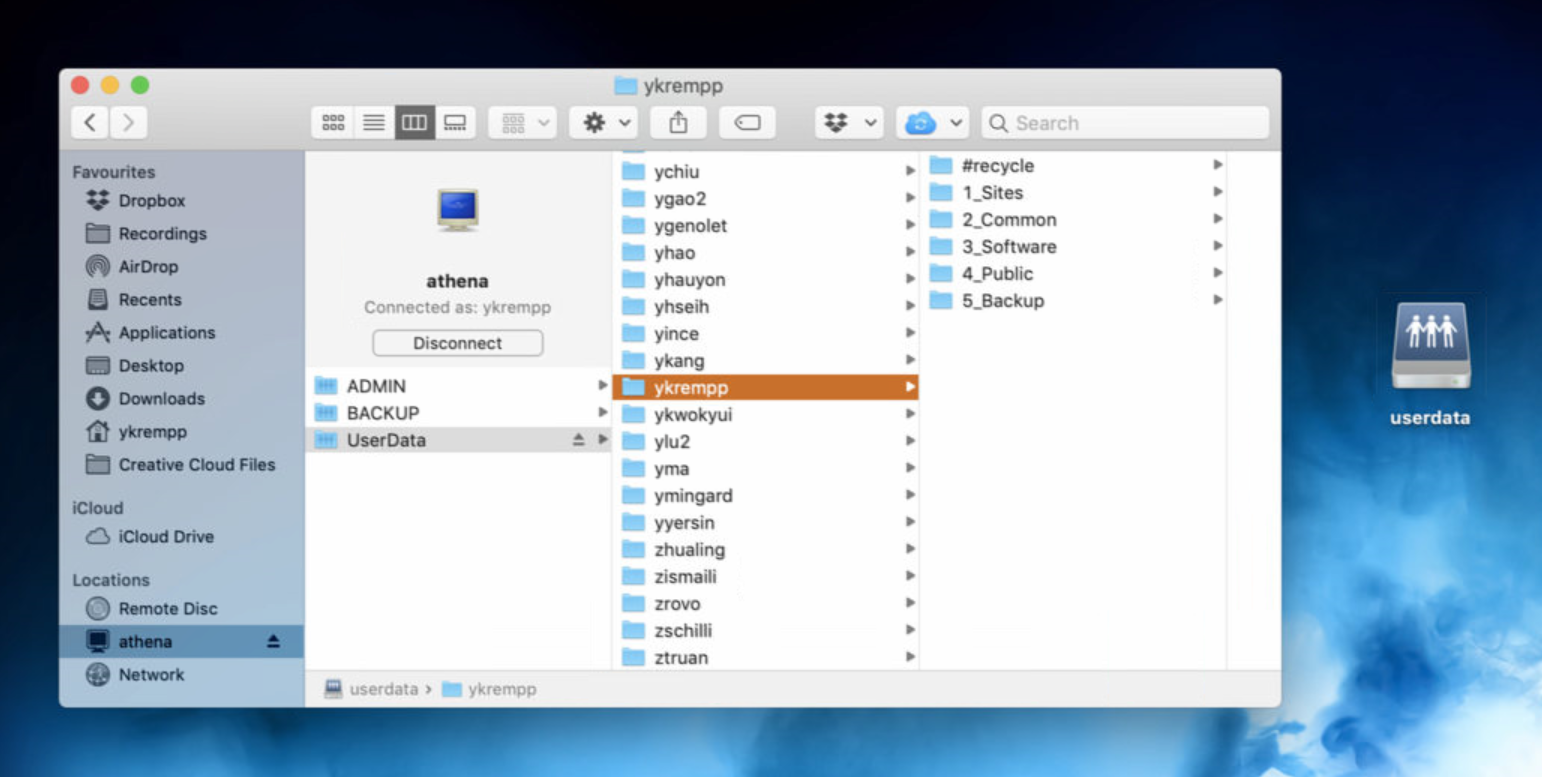The image size is (1542, 777).
Task: Select the 5_Backup folder
Action: click(x=1002, y=301)
